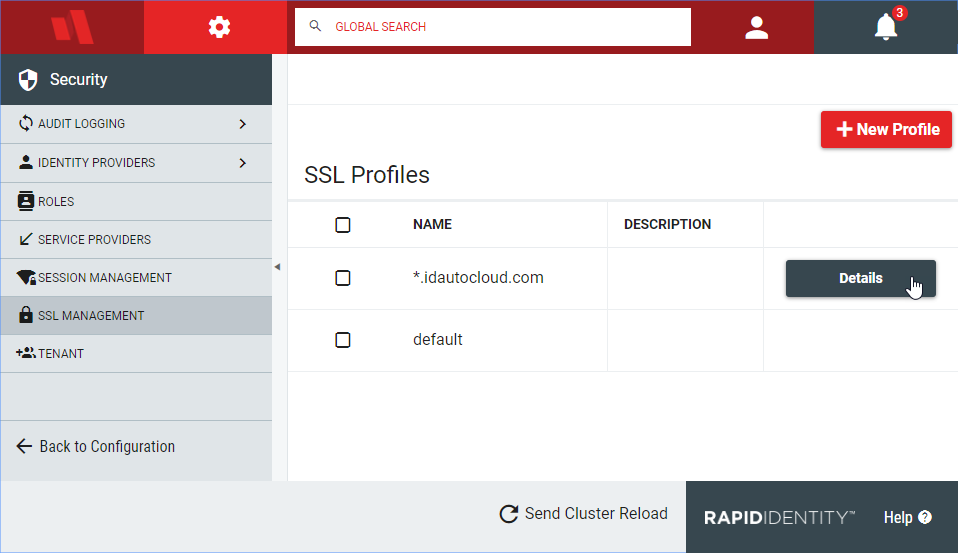The width and height of the screenshot is (958, 553).
Task: Click the SSL Profiles heading
Action: pyautogui.click(x=367, y=175)
